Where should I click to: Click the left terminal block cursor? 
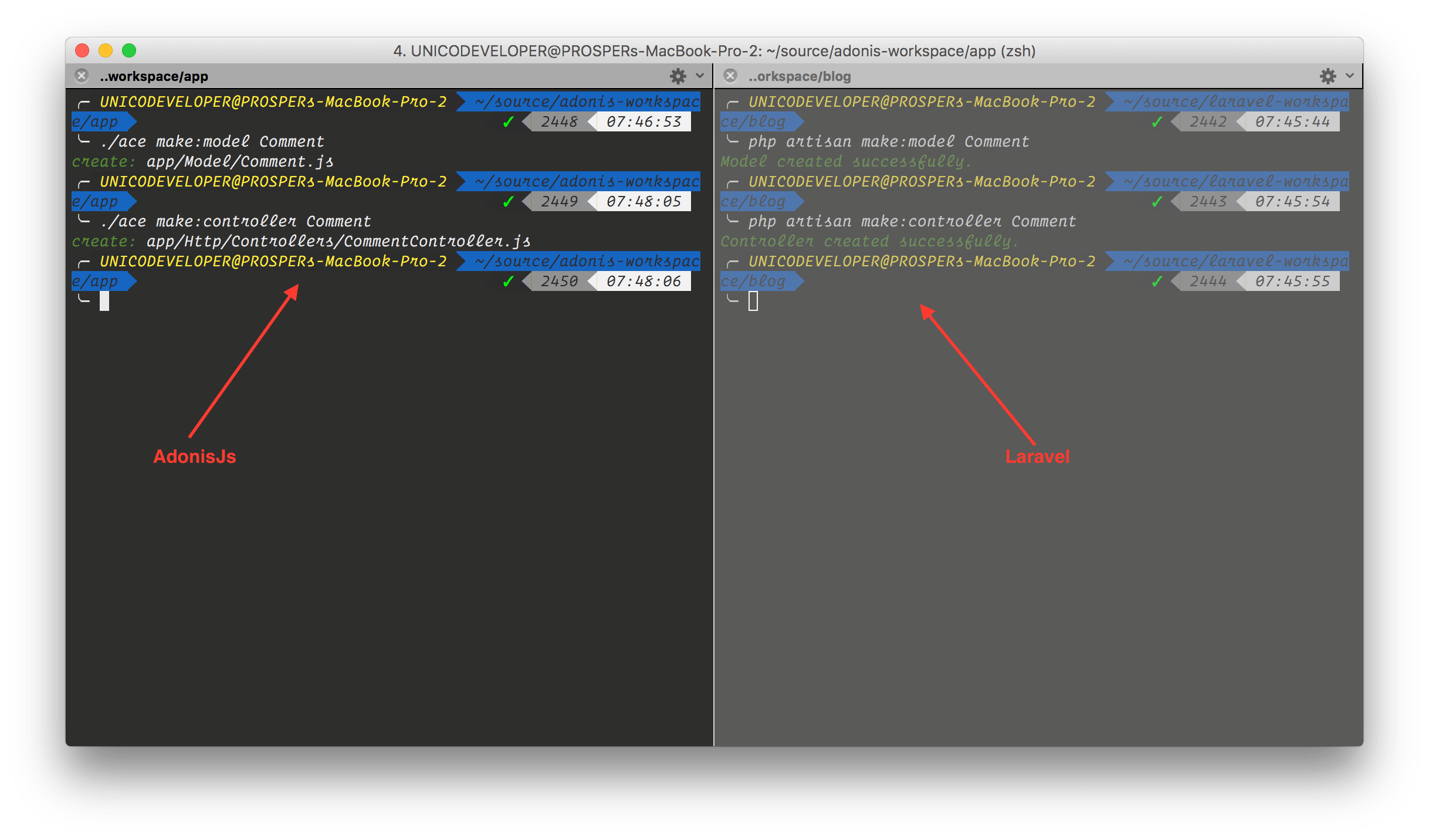104,301
